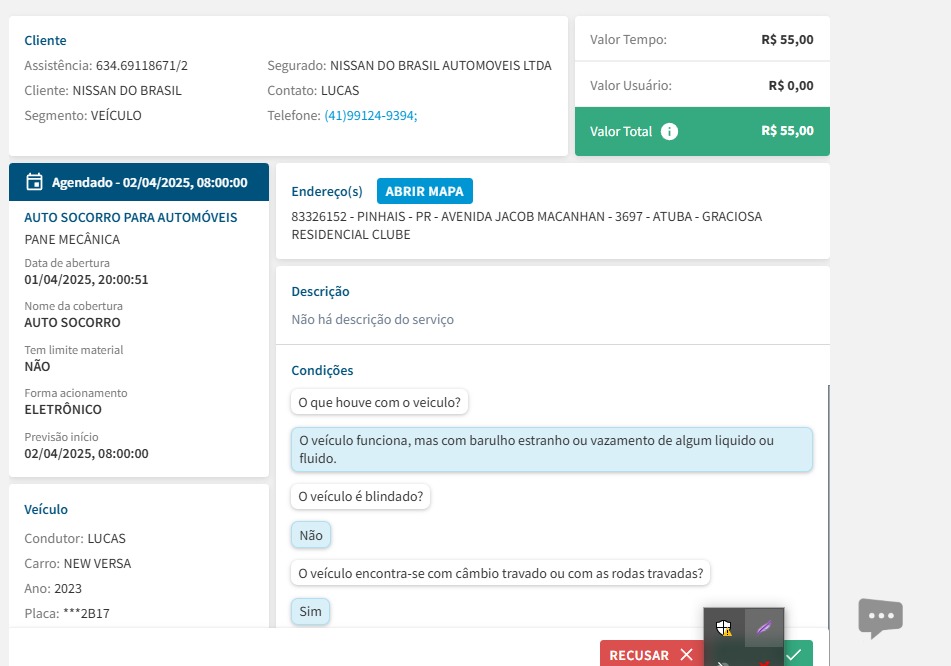Click the RECUSAR button label
951x666 pixels.
639,655
